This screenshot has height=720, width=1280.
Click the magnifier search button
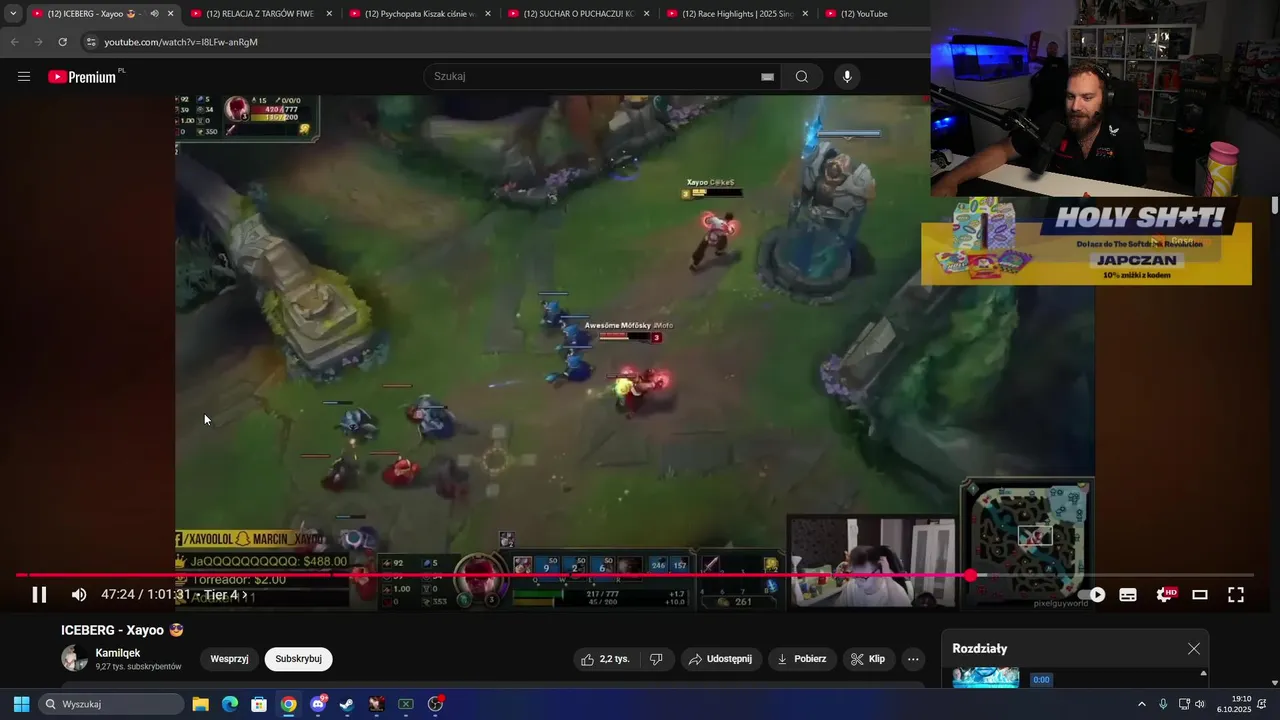(x=802, y=77)
